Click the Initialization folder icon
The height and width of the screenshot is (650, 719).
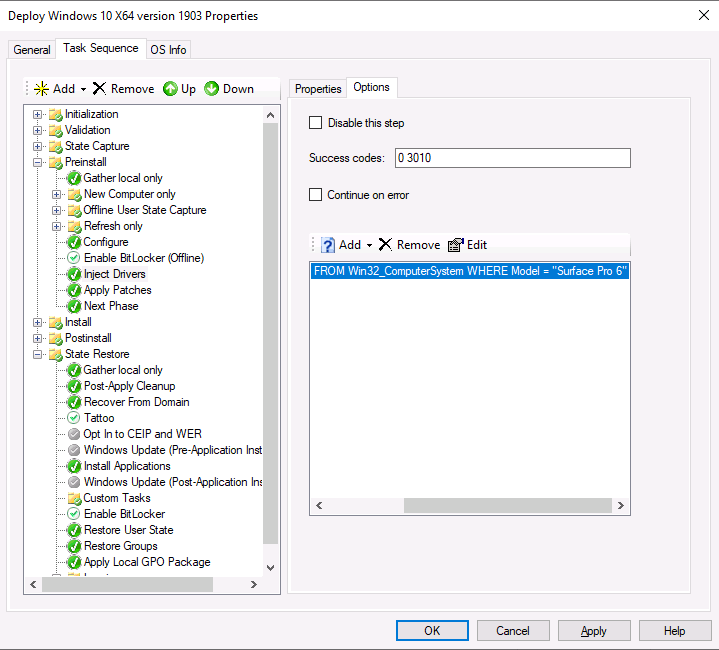[55, 115]
